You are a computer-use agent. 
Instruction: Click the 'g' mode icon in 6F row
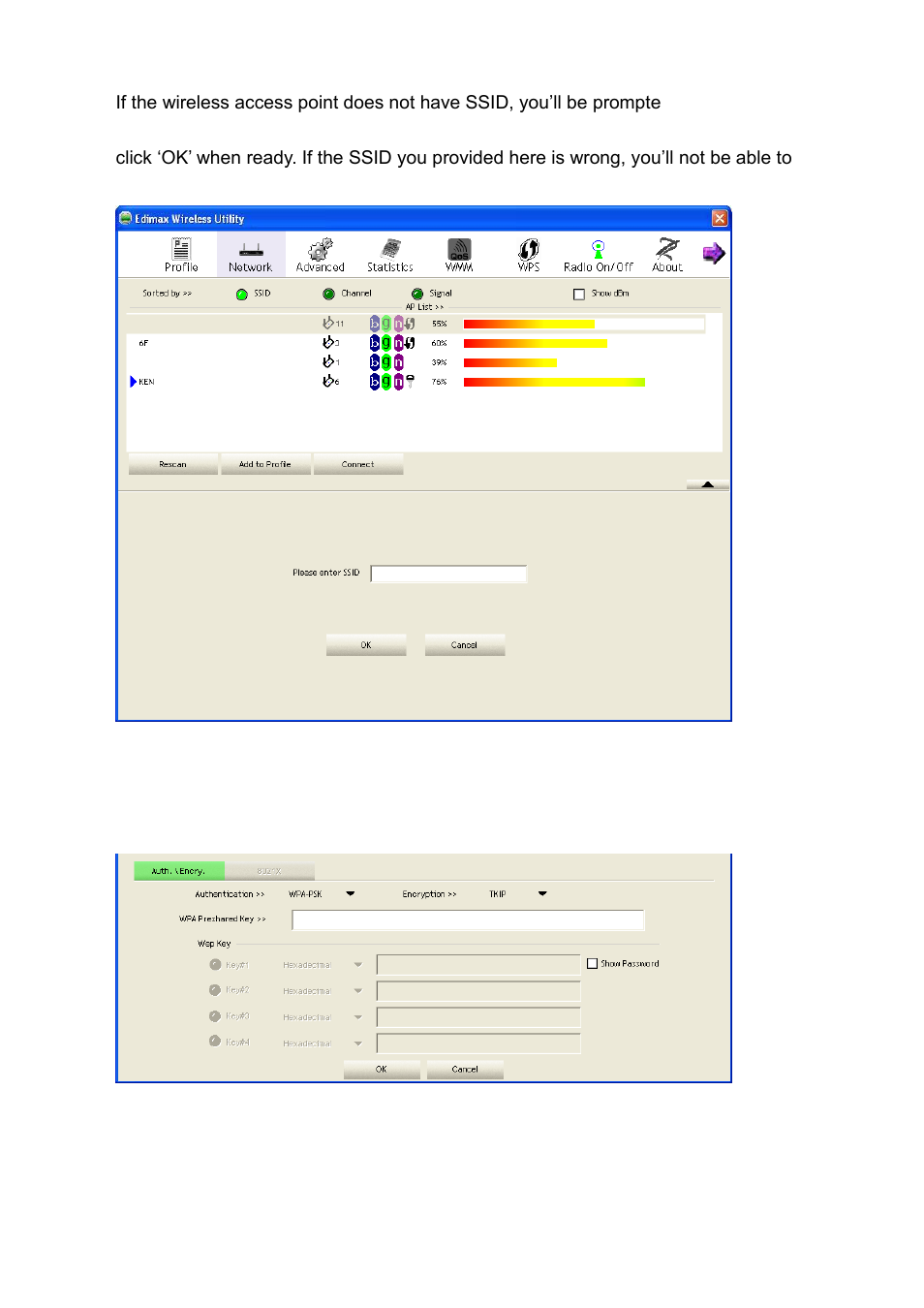point(386,343)
